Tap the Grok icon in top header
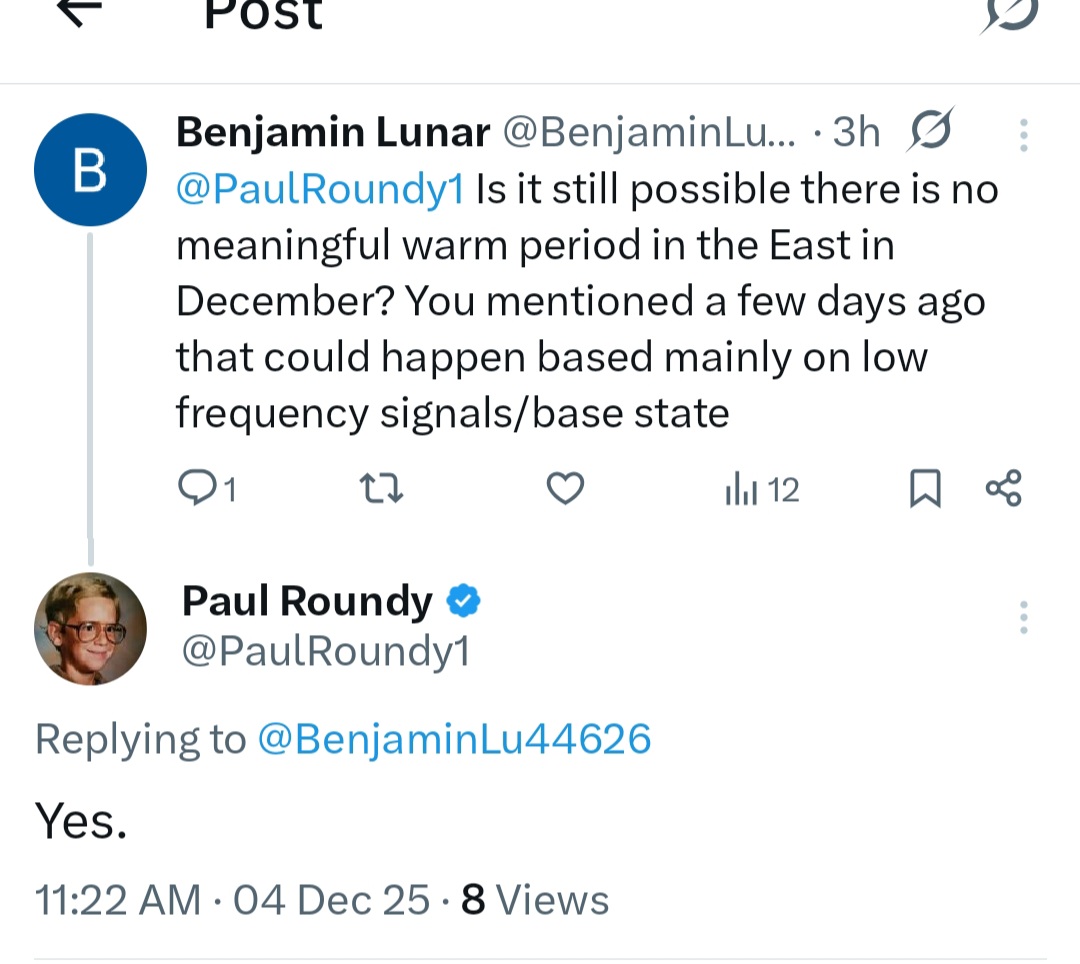The image size is (1080, 964). (x=1010, y=14)
